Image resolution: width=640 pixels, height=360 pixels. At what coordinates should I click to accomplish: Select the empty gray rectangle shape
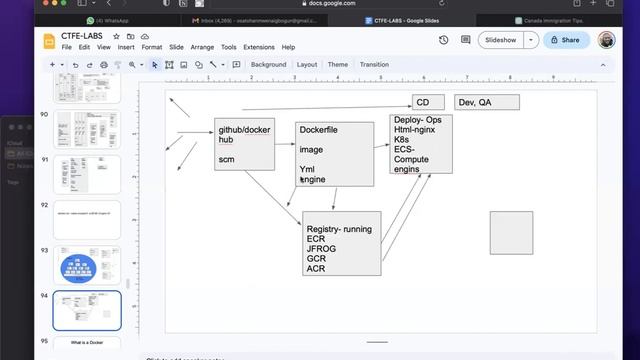click(511, 233)
